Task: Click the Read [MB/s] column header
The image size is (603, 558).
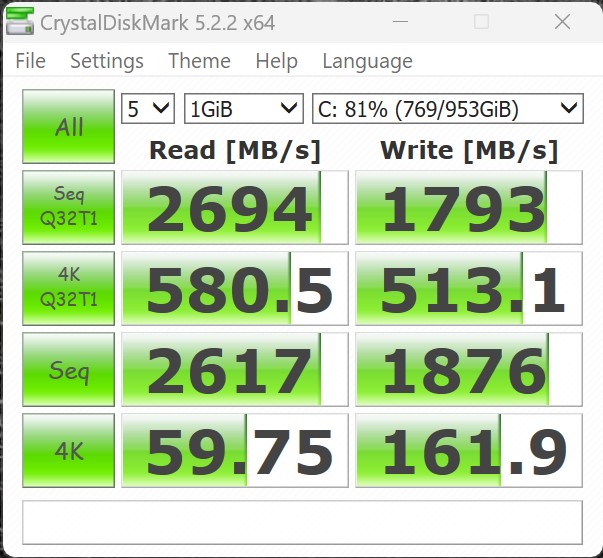Action: 235,150
